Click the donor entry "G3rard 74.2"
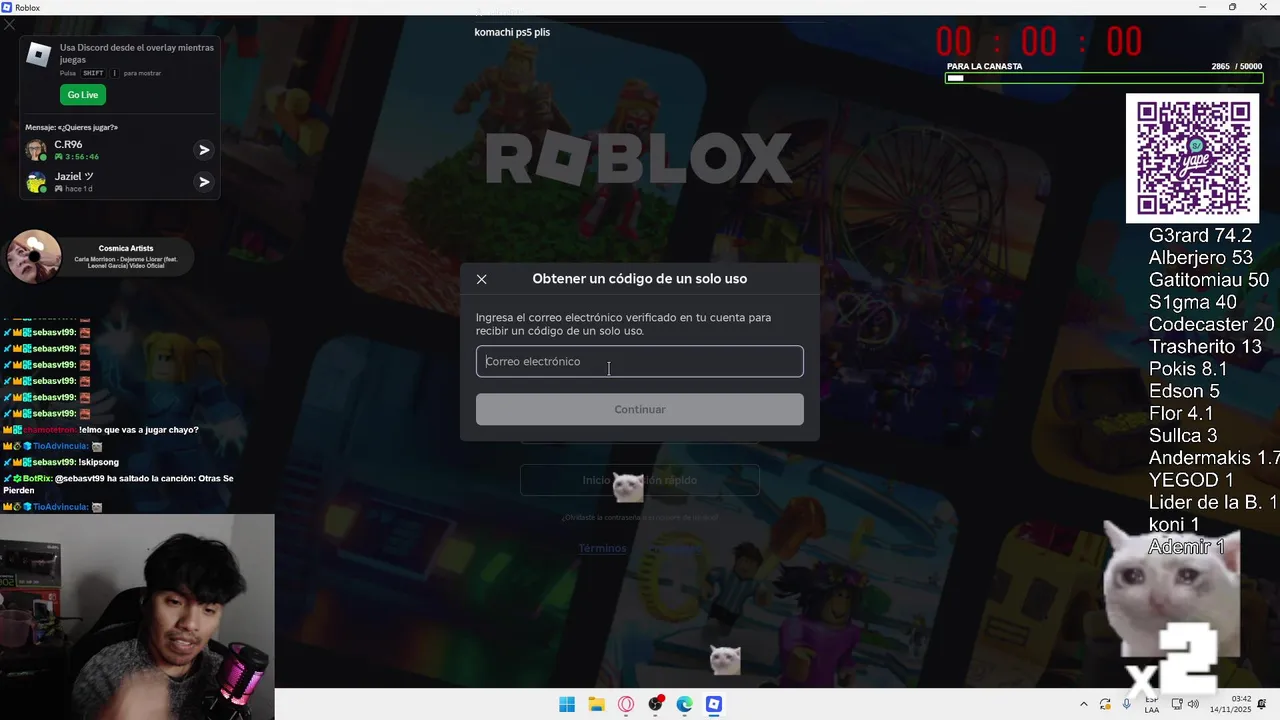Viewport: 1280px width, 720px height. pos(1200,236)
